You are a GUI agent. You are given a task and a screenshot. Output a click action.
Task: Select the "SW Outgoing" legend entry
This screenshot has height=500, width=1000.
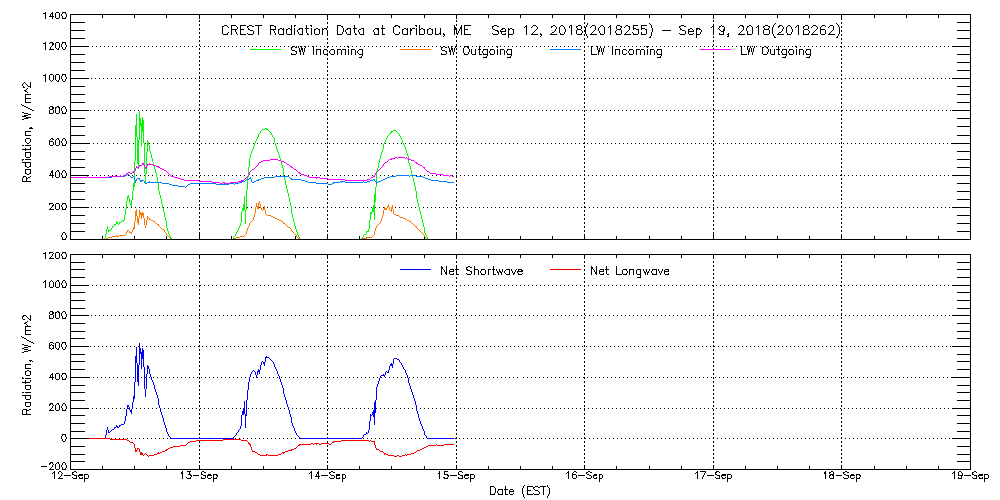tap(476, 51)
